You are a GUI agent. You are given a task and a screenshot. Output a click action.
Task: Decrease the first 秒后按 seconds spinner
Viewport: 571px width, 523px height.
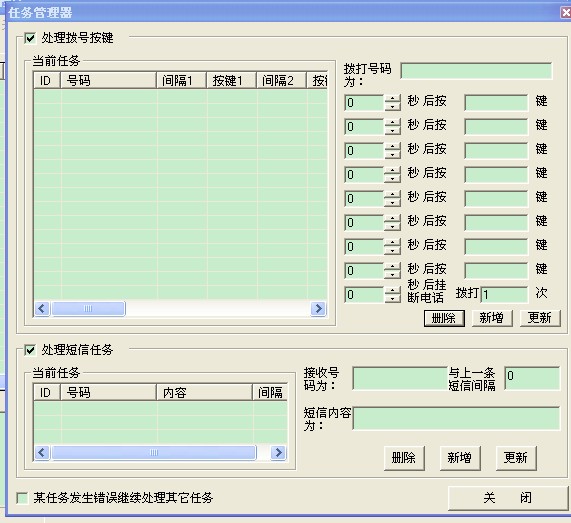point(393,107)
